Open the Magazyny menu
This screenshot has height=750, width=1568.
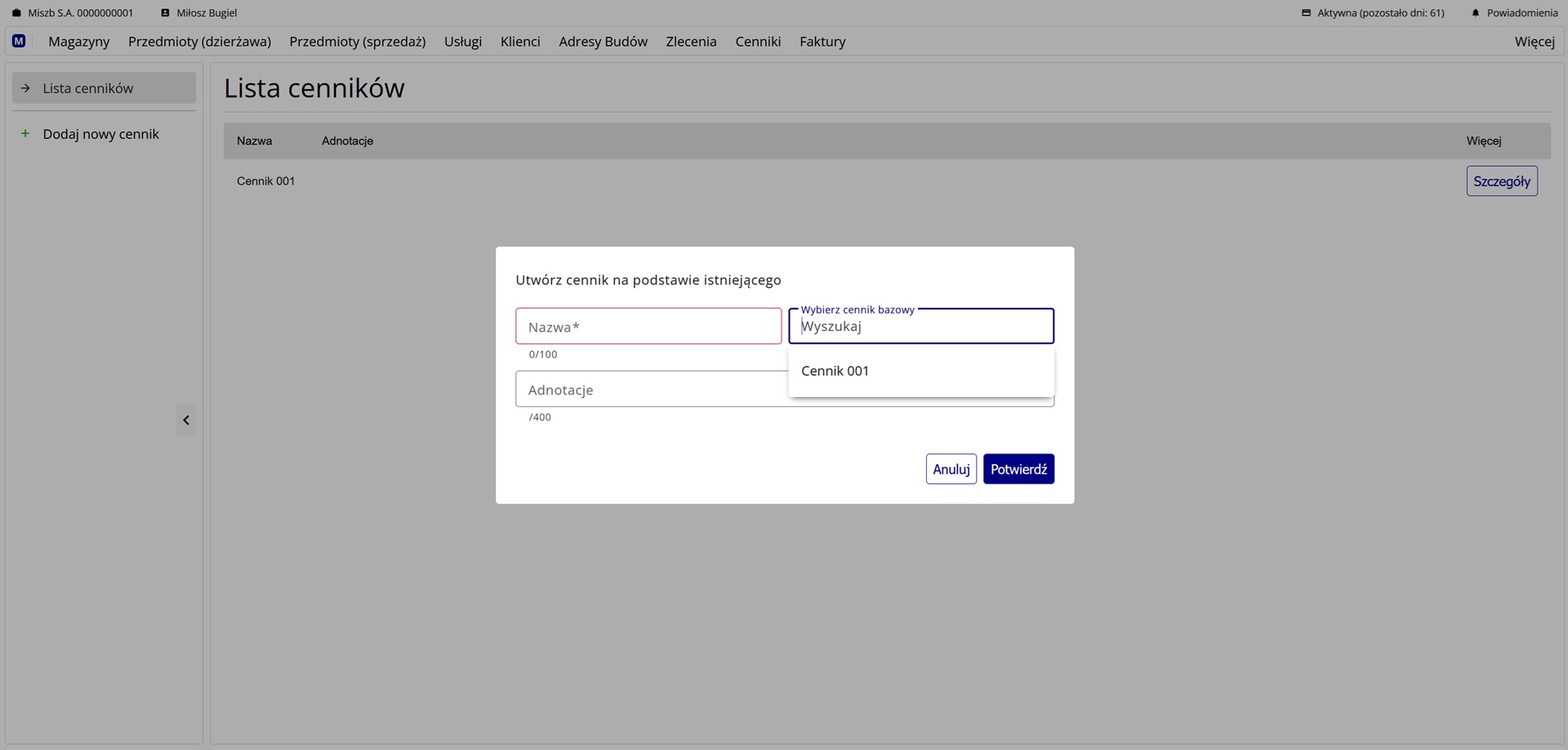[78, 42]
